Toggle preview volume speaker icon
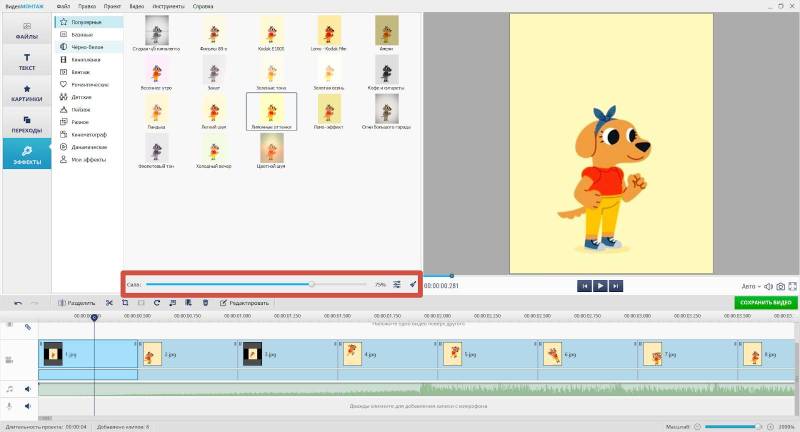The height and width of the screenshot is (432, 800). tap(768, 287)
